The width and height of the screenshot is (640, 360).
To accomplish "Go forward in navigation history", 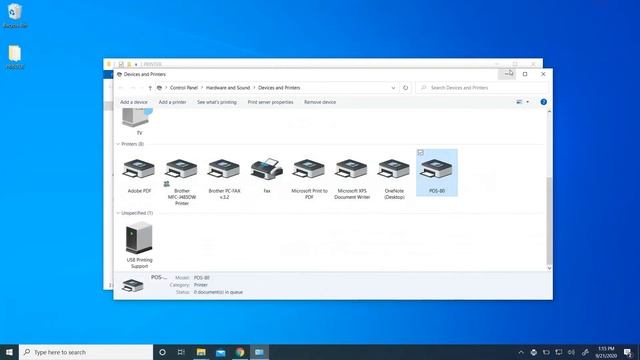I will point(133,88).
